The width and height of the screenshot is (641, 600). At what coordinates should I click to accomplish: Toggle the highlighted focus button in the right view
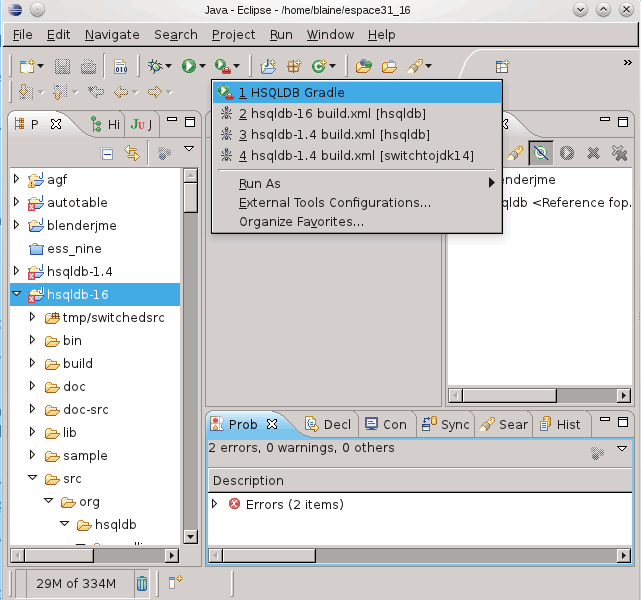click(x=541, y=153)
